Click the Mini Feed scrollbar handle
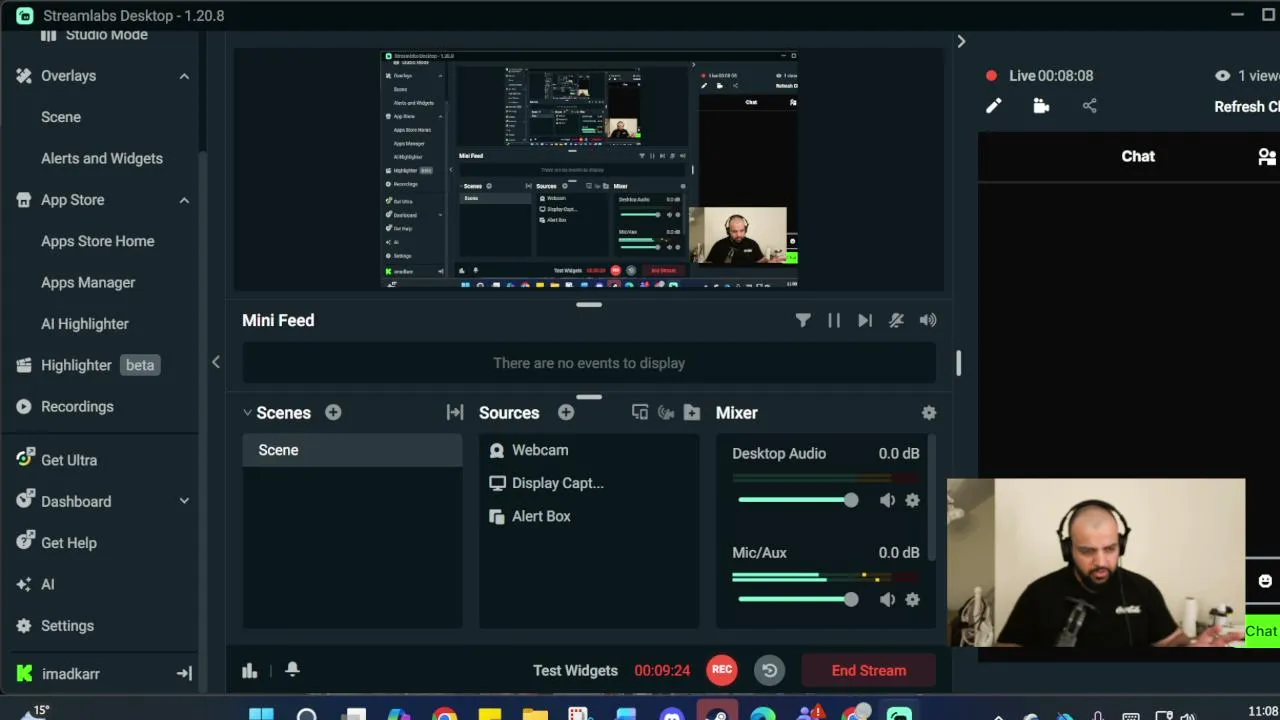Image resolution: width=1280 pixels, height=720 pixels. pyautogui.click(x=958, y=363)
